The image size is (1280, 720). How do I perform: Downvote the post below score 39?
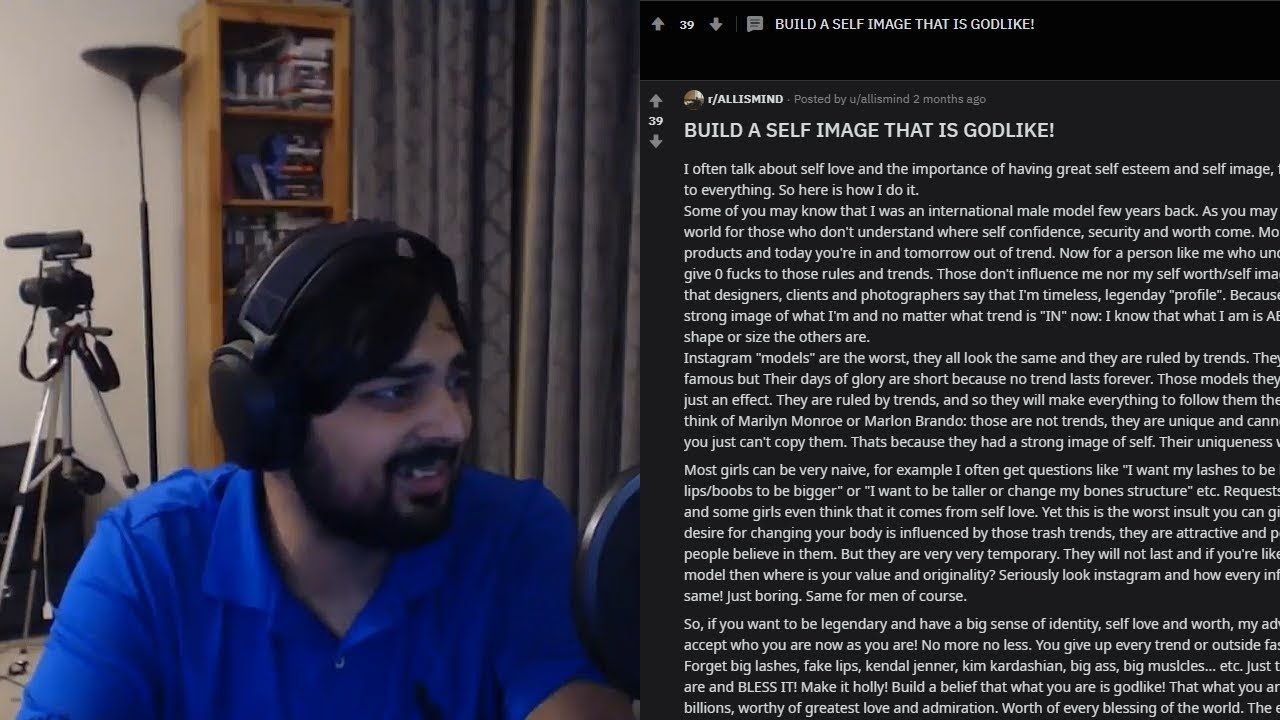(x=656, y=142)
